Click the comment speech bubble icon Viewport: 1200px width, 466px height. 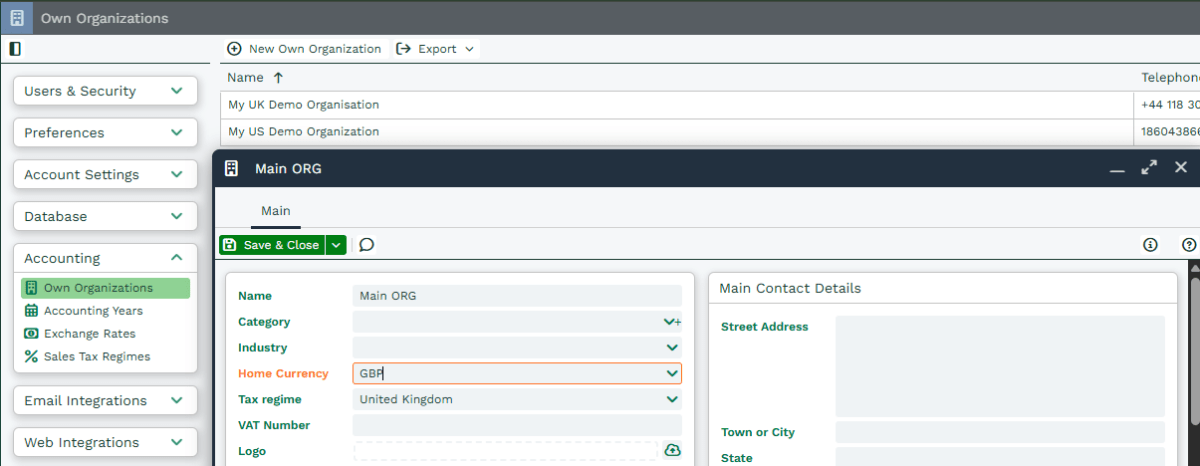tap(367, 245)
